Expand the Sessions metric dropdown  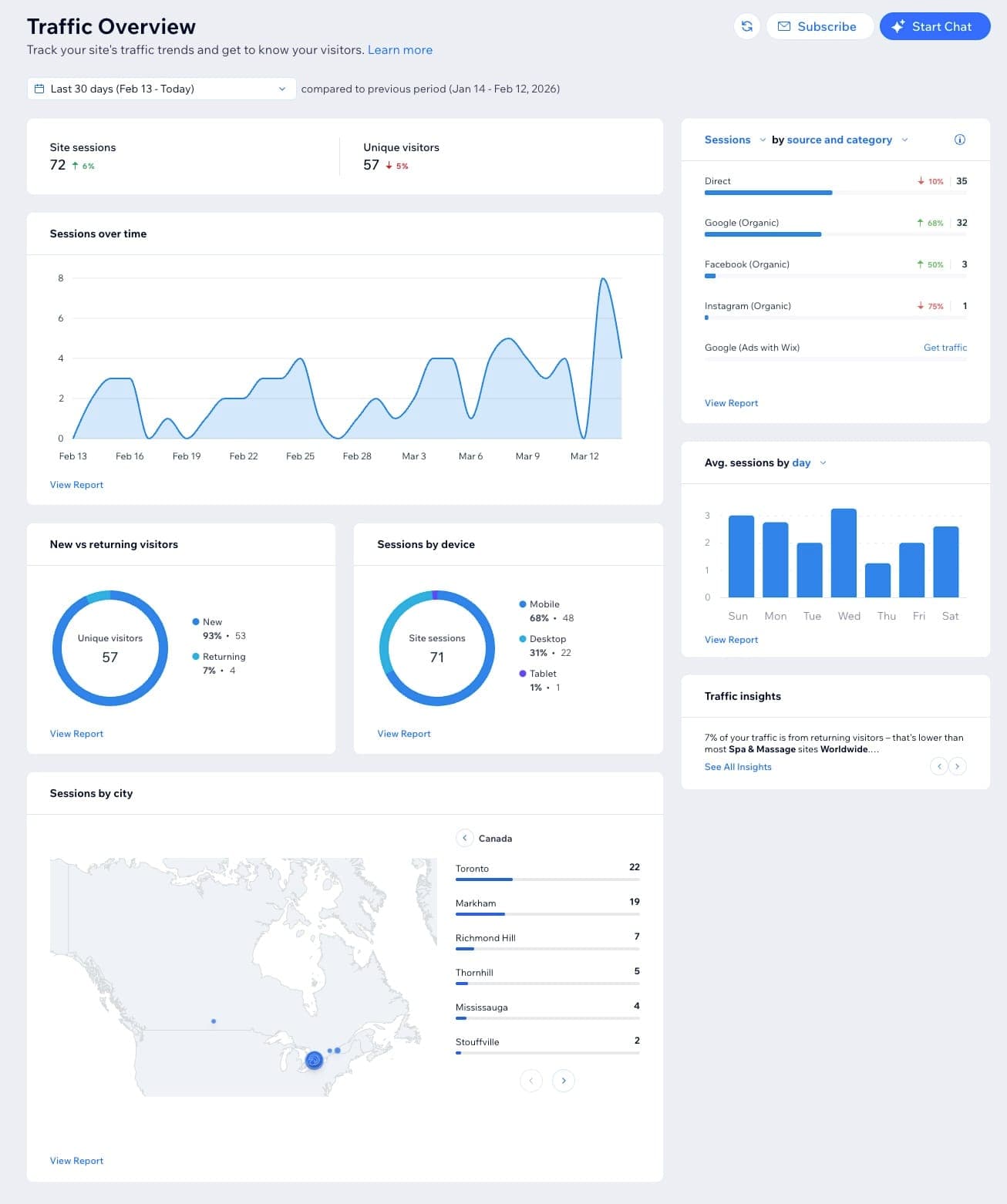pos(763,140)
